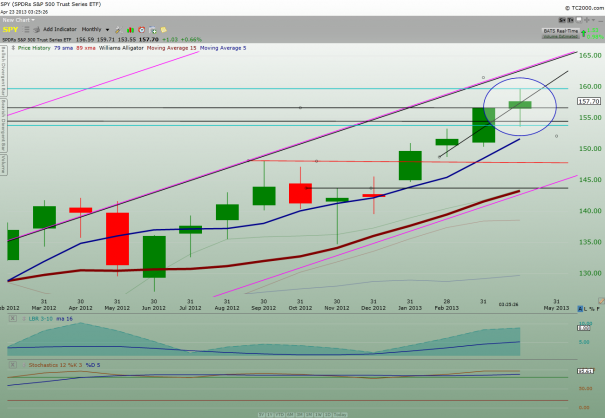Image resolution: width=605 pixels, height=418 pixels.
Task: Open the New Chart dropdown menu
Action: pos(19,20)
